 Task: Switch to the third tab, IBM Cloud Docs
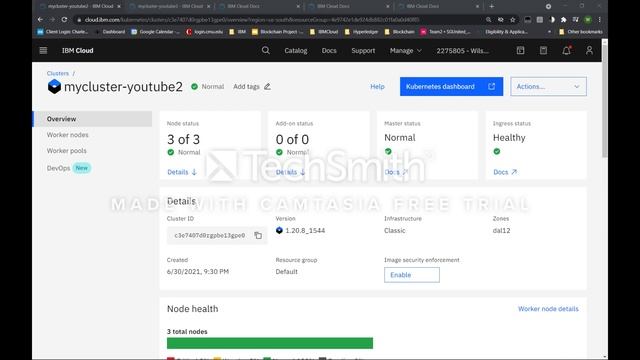pos(259,7)
